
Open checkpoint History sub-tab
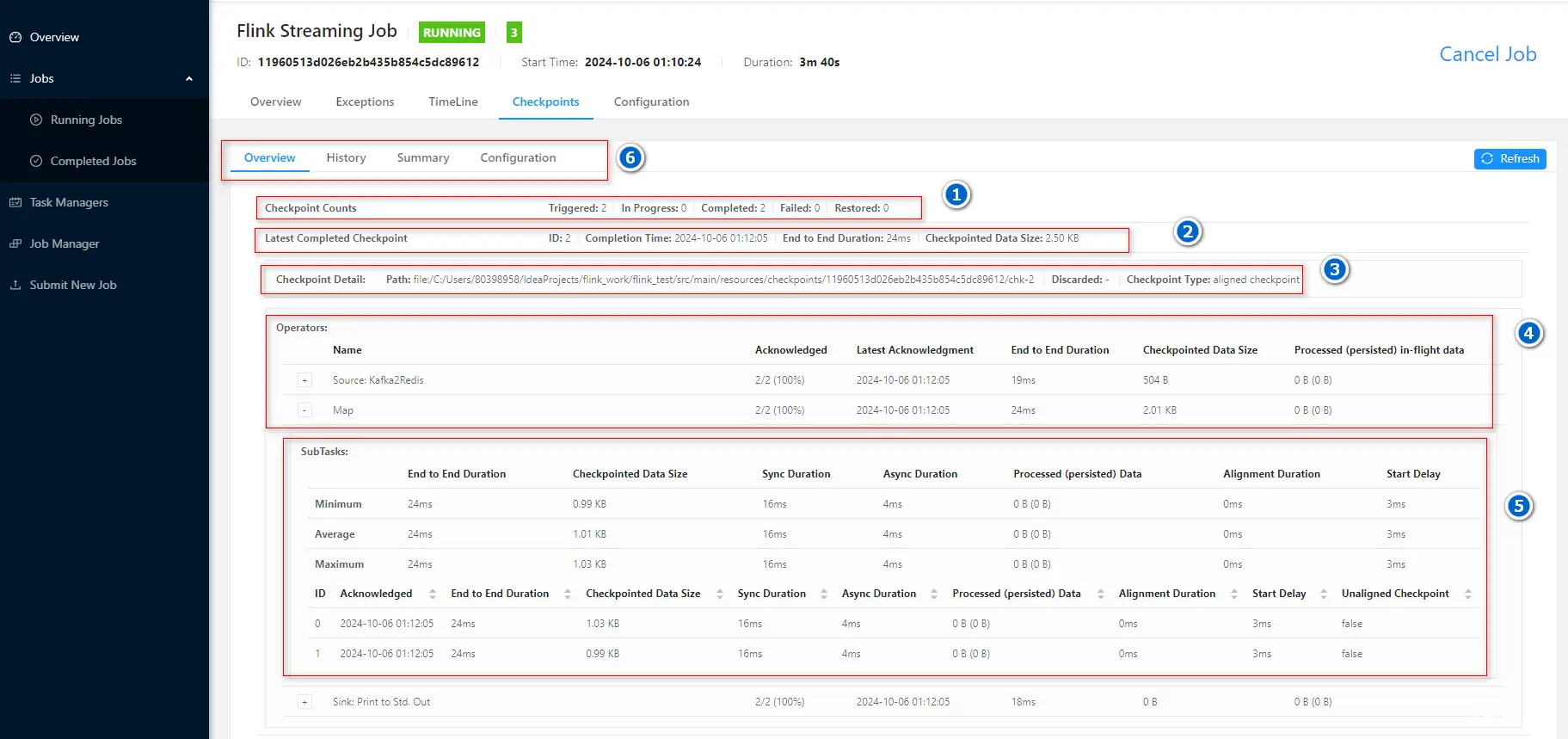[x=346, y=157]
